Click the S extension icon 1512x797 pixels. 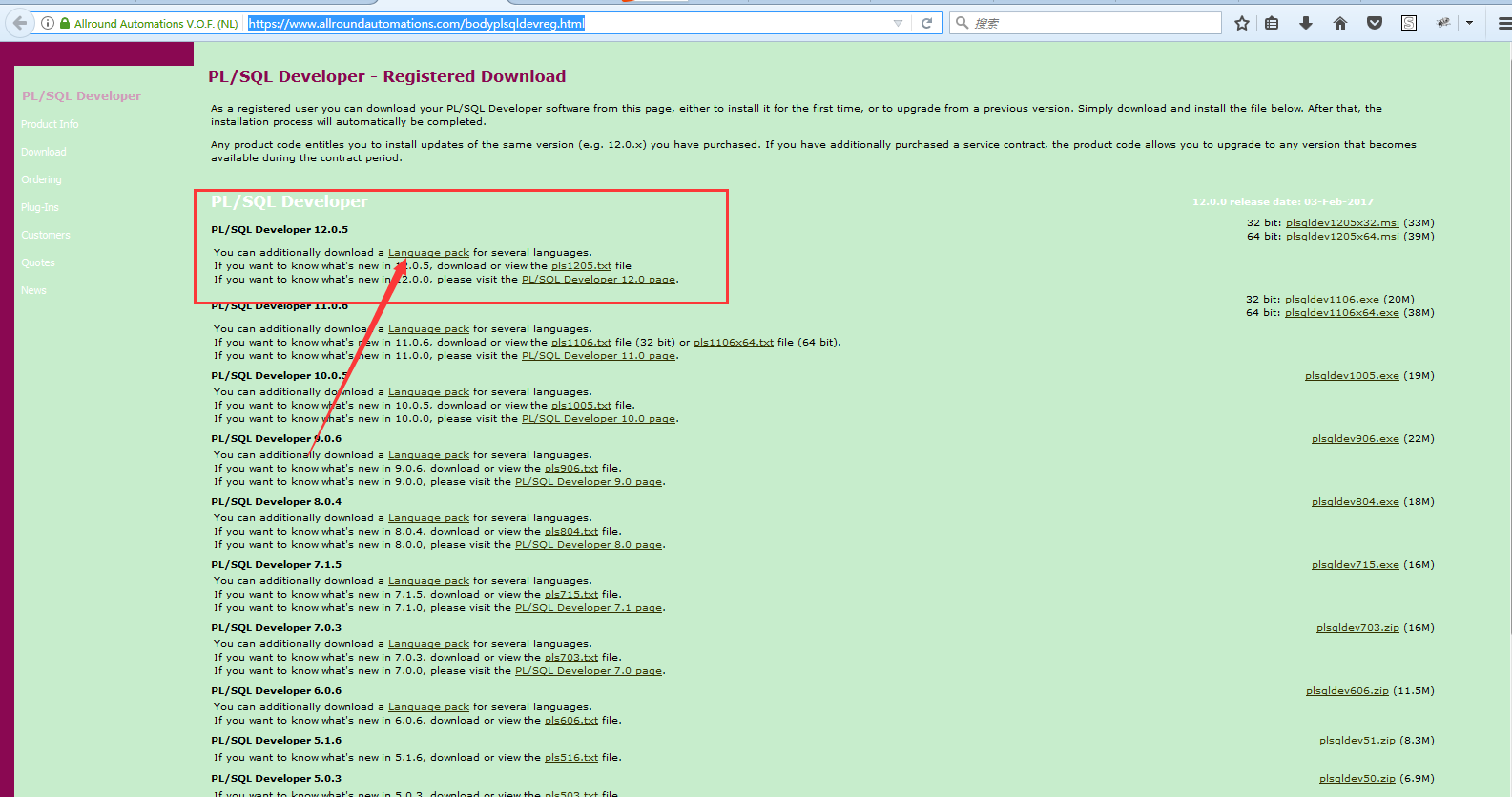point(1409,23)
